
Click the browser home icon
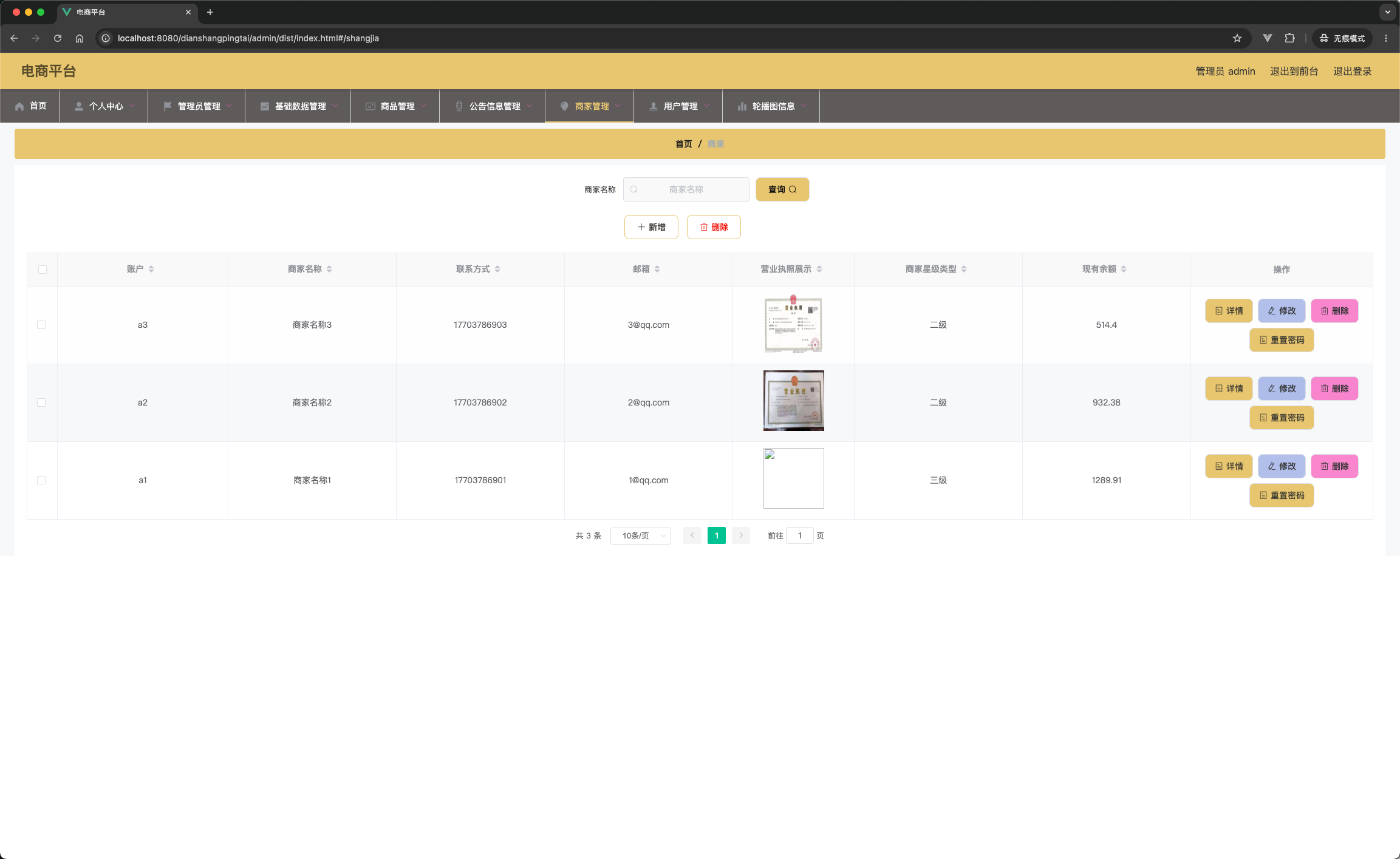coord(80,38)
